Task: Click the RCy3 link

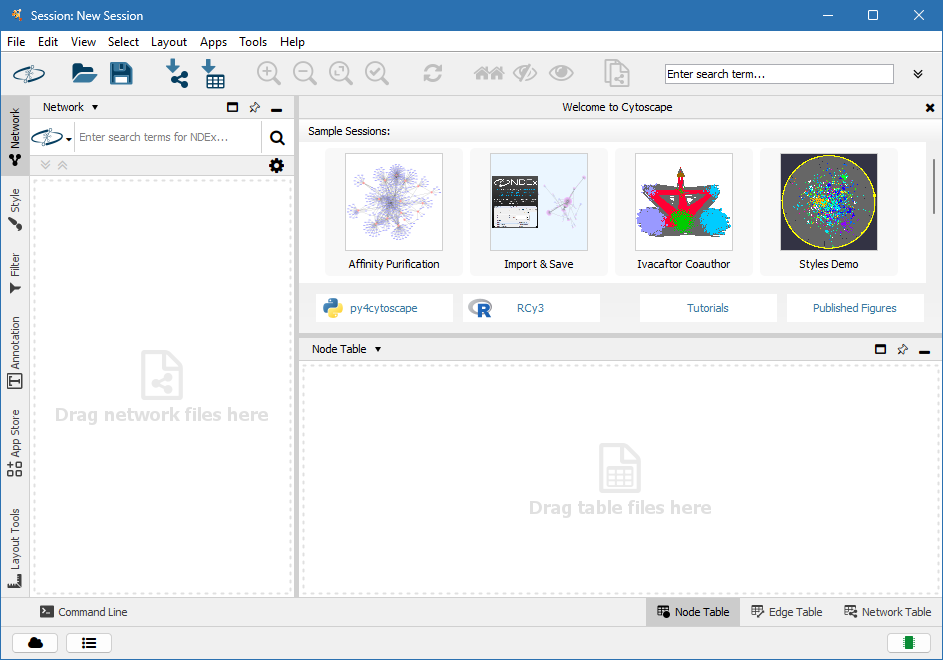Action: (530, 308)
